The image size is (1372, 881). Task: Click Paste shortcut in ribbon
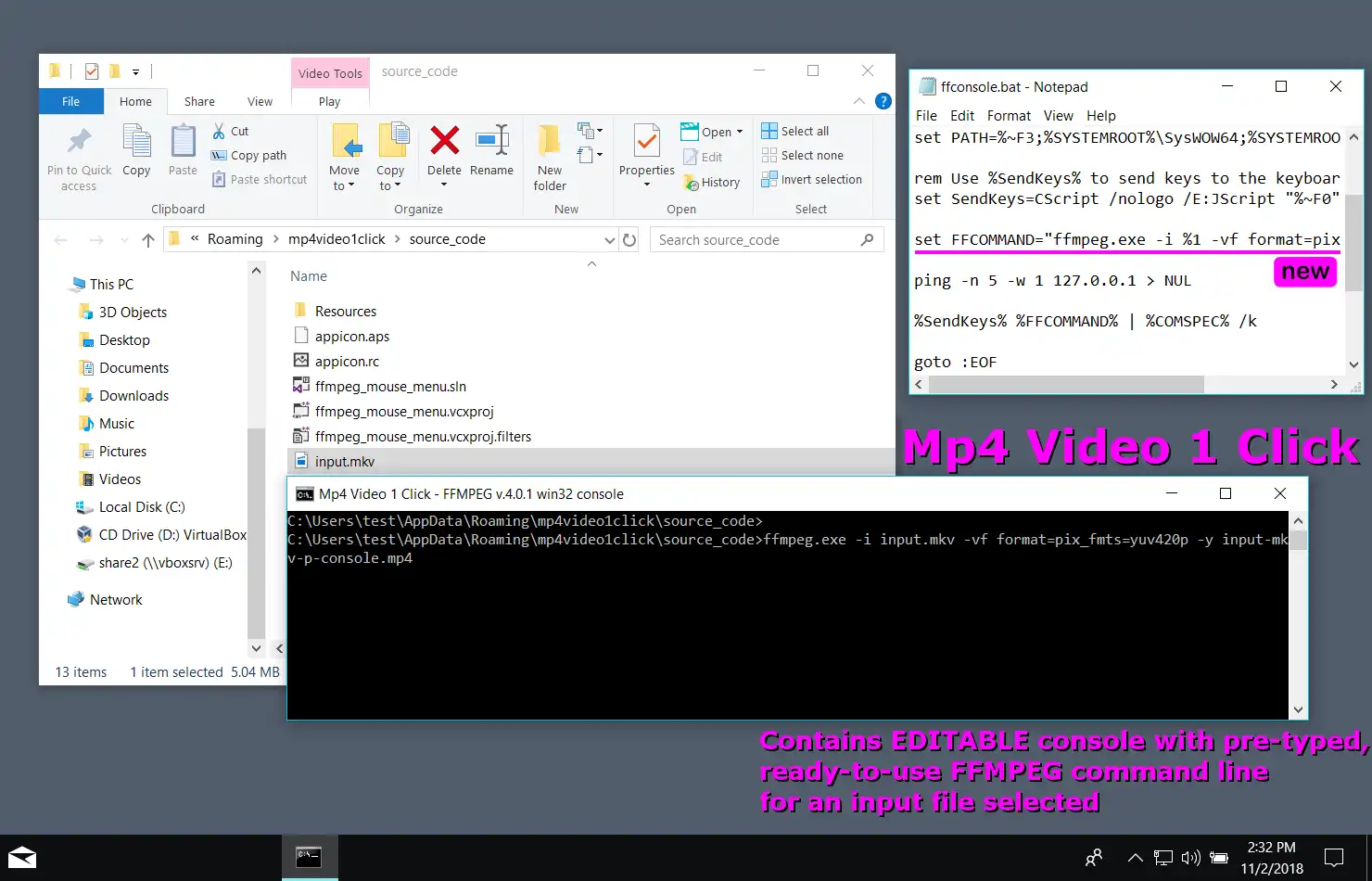pos(259,179)
